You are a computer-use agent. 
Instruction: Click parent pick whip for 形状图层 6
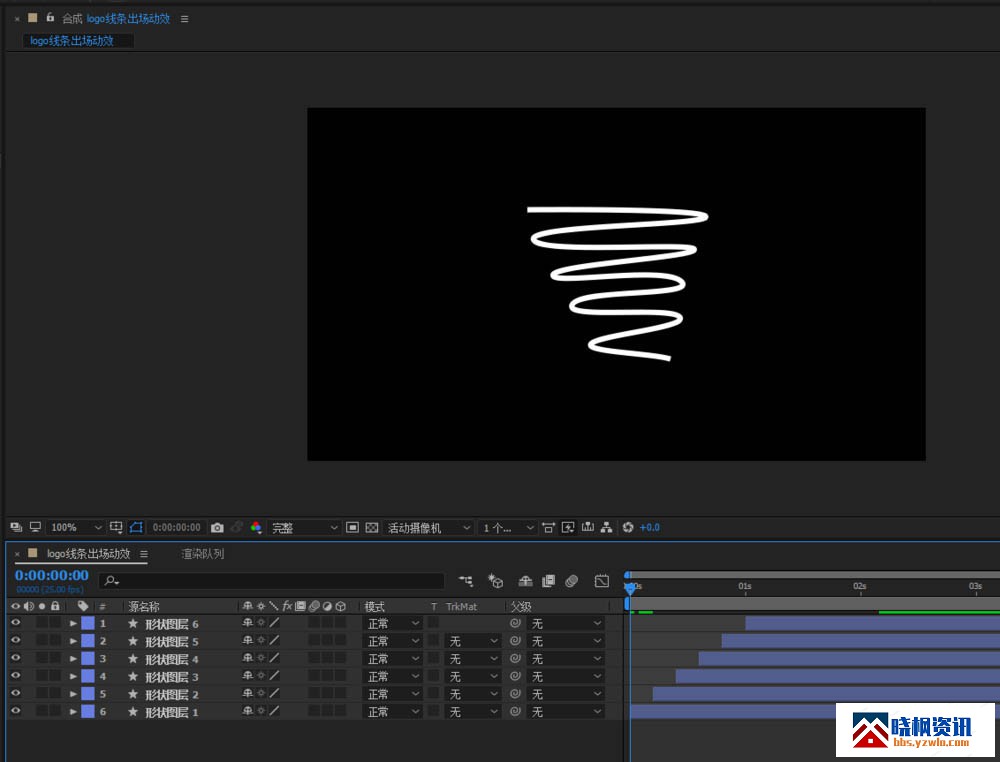[515, 623]
